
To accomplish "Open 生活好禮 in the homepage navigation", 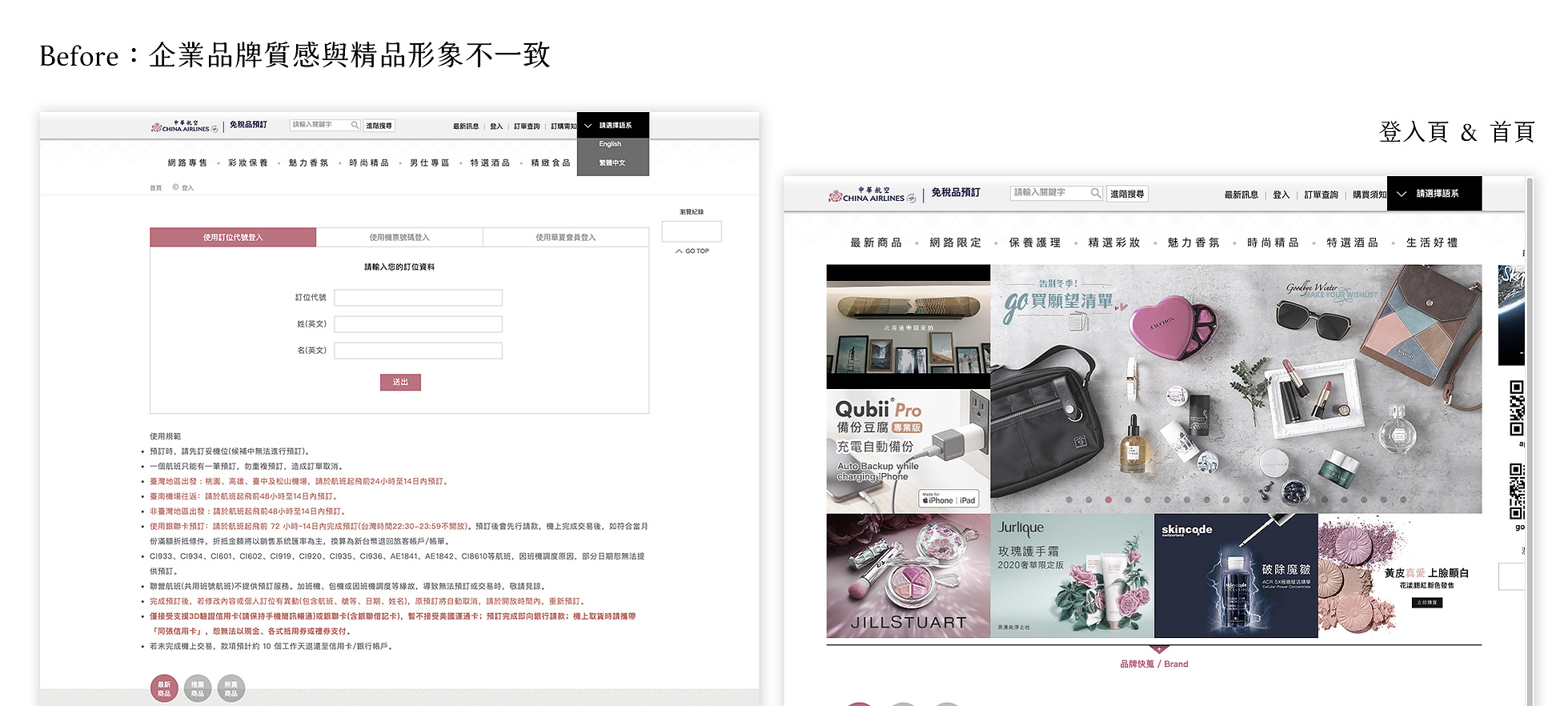I will click(x=1432, y=243).
